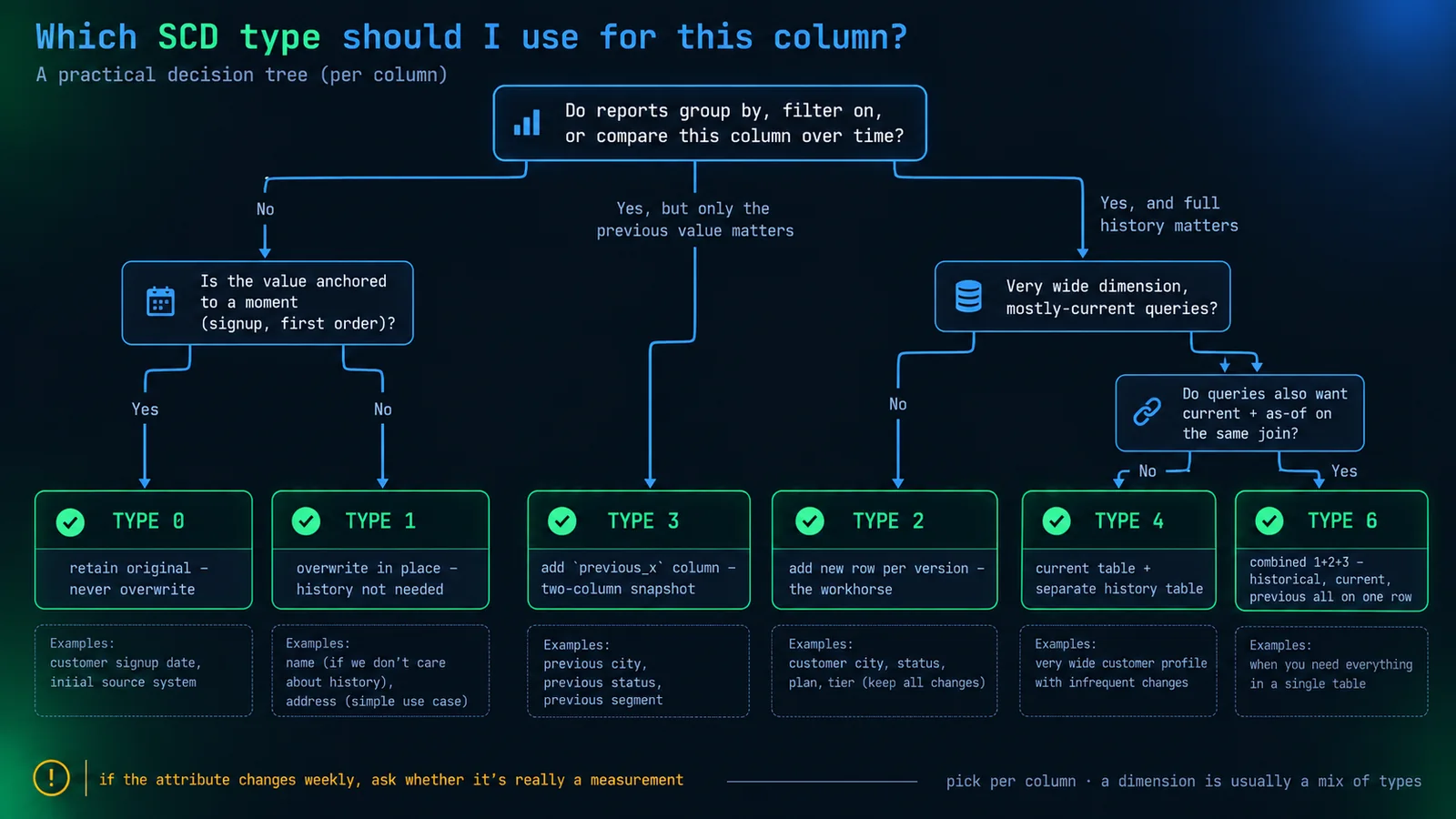Click the subtitle "A practical decision tree (per column)"

click(242, 75)
